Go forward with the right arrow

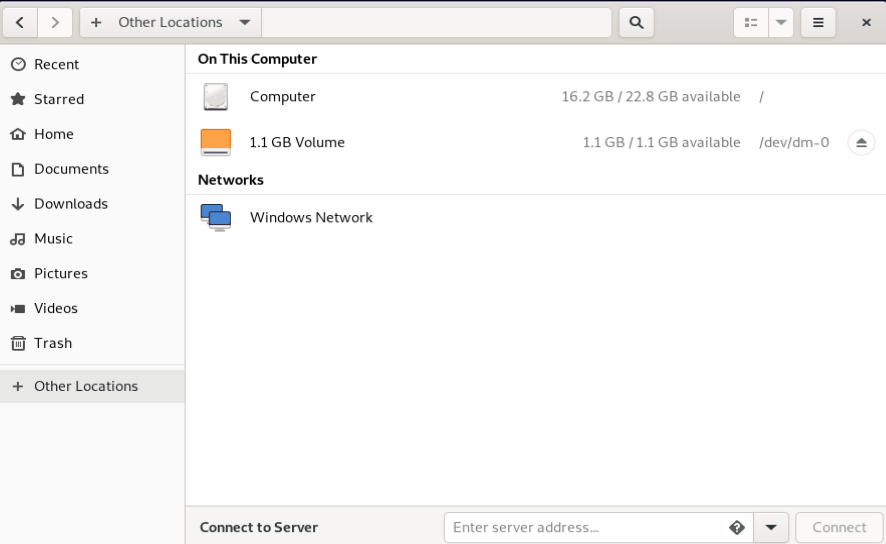(x=55, y=23)
